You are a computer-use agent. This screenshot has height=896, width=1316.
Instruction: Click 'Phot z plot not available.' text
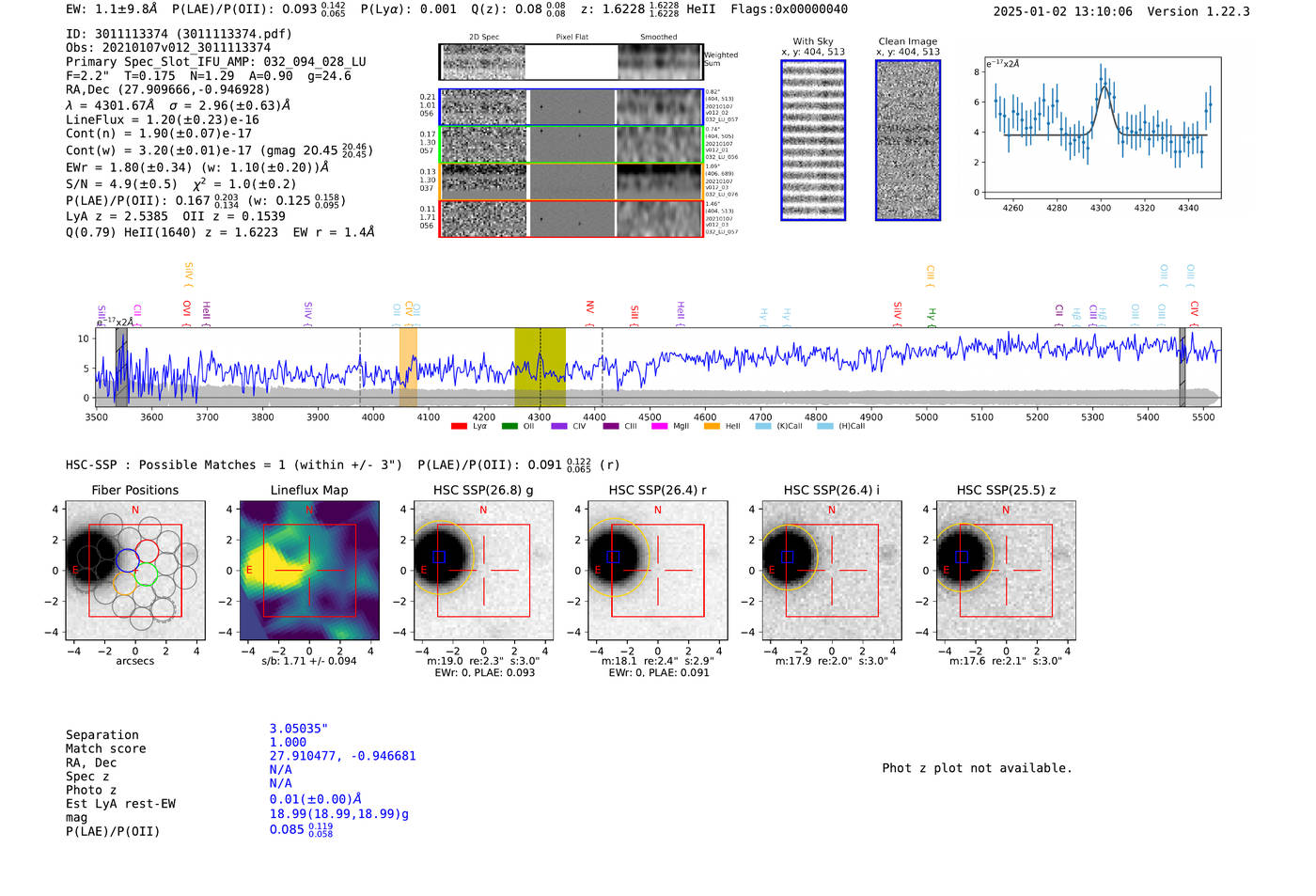(978, 768)
